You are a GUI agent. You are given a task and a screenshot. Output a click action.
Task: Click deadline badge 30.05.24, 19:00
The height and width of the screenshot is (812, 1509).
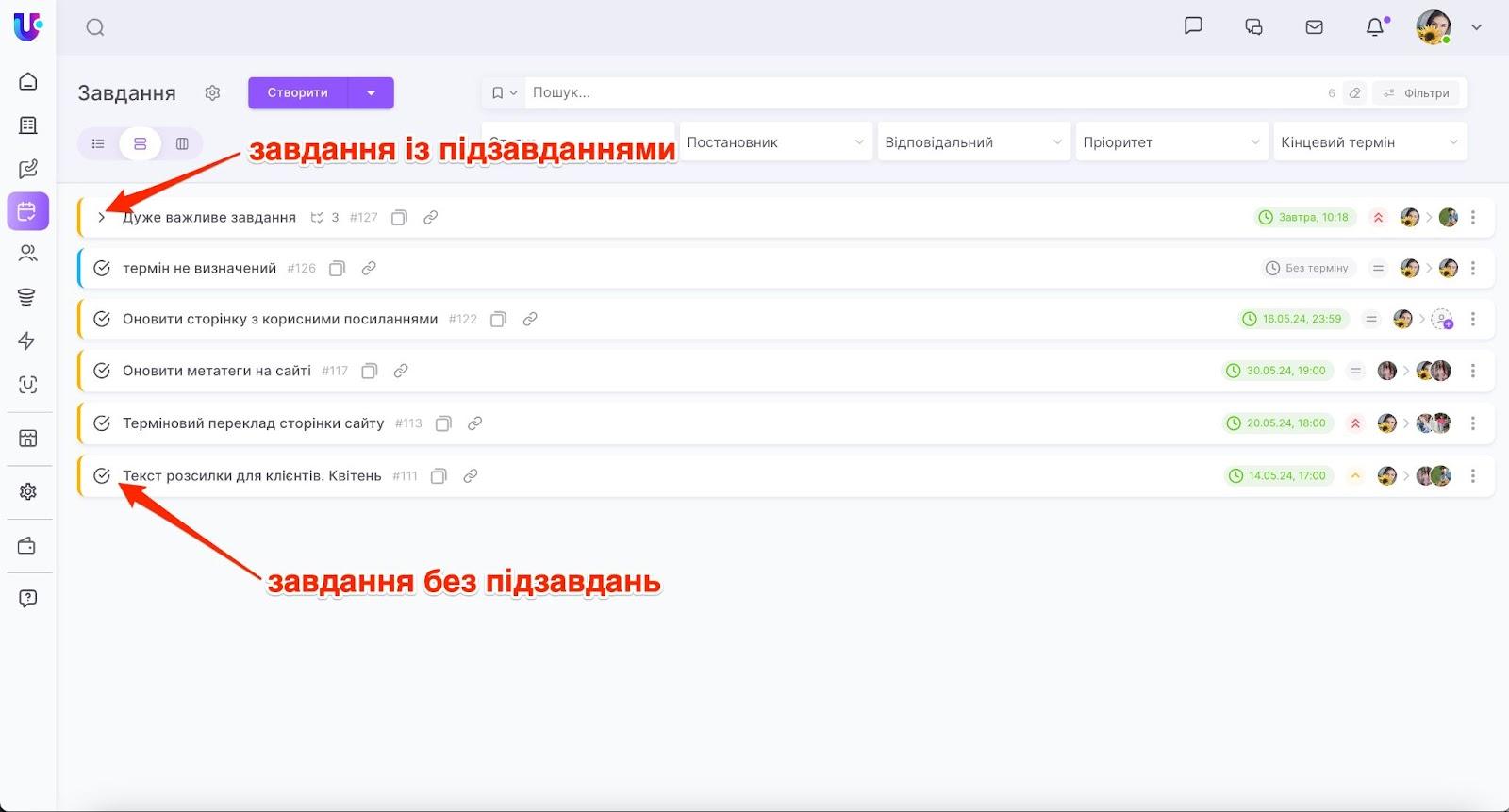(x=1277, y=371)
